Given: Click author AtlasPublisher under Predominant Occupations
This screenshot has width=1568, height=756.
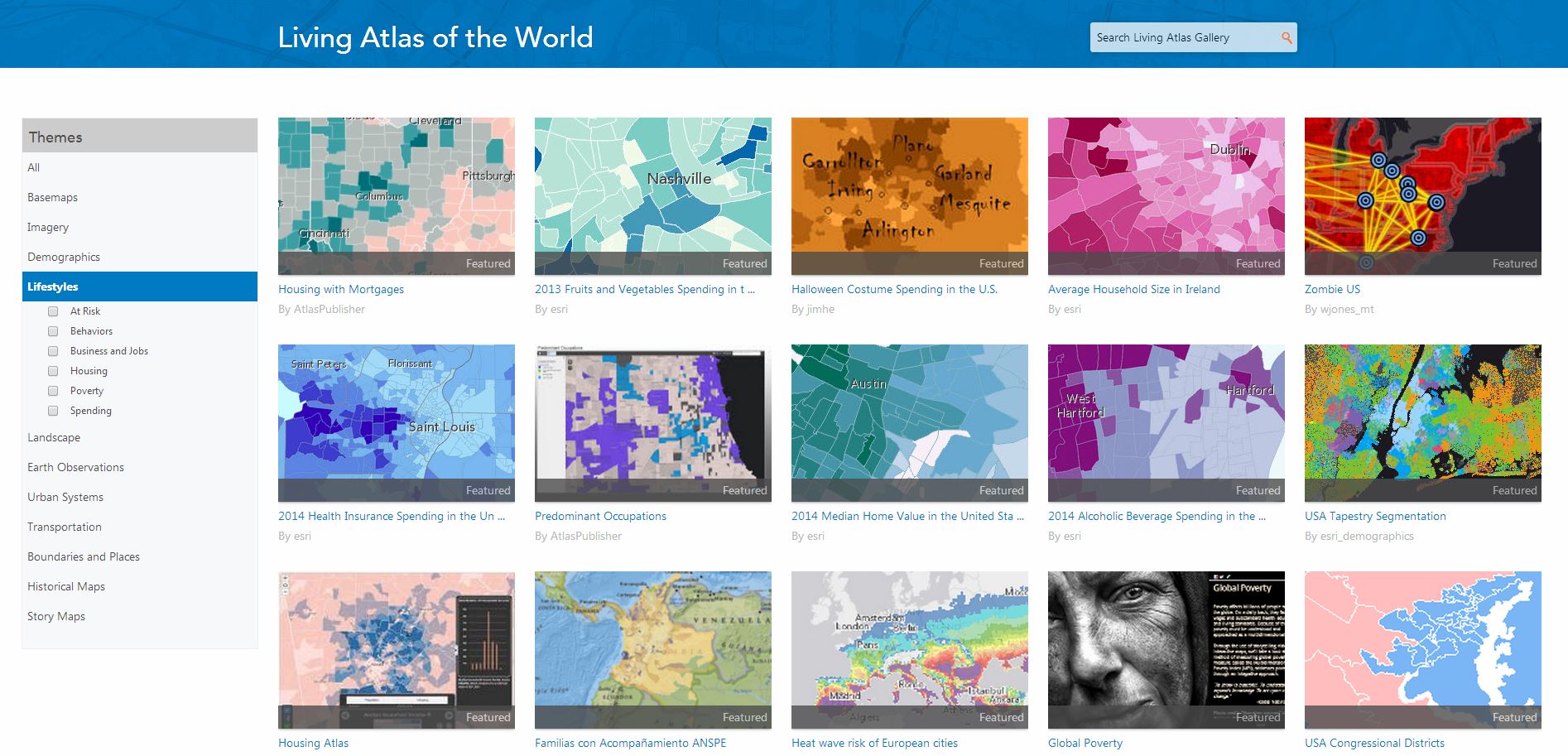Looking at the screenshot, I should [x=586, y=536].
